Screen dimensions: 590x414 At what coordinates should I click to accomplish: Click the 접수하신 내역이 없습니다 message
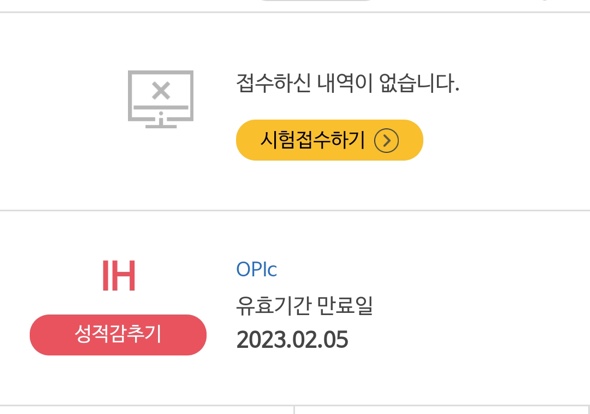[x=348, y=83]
